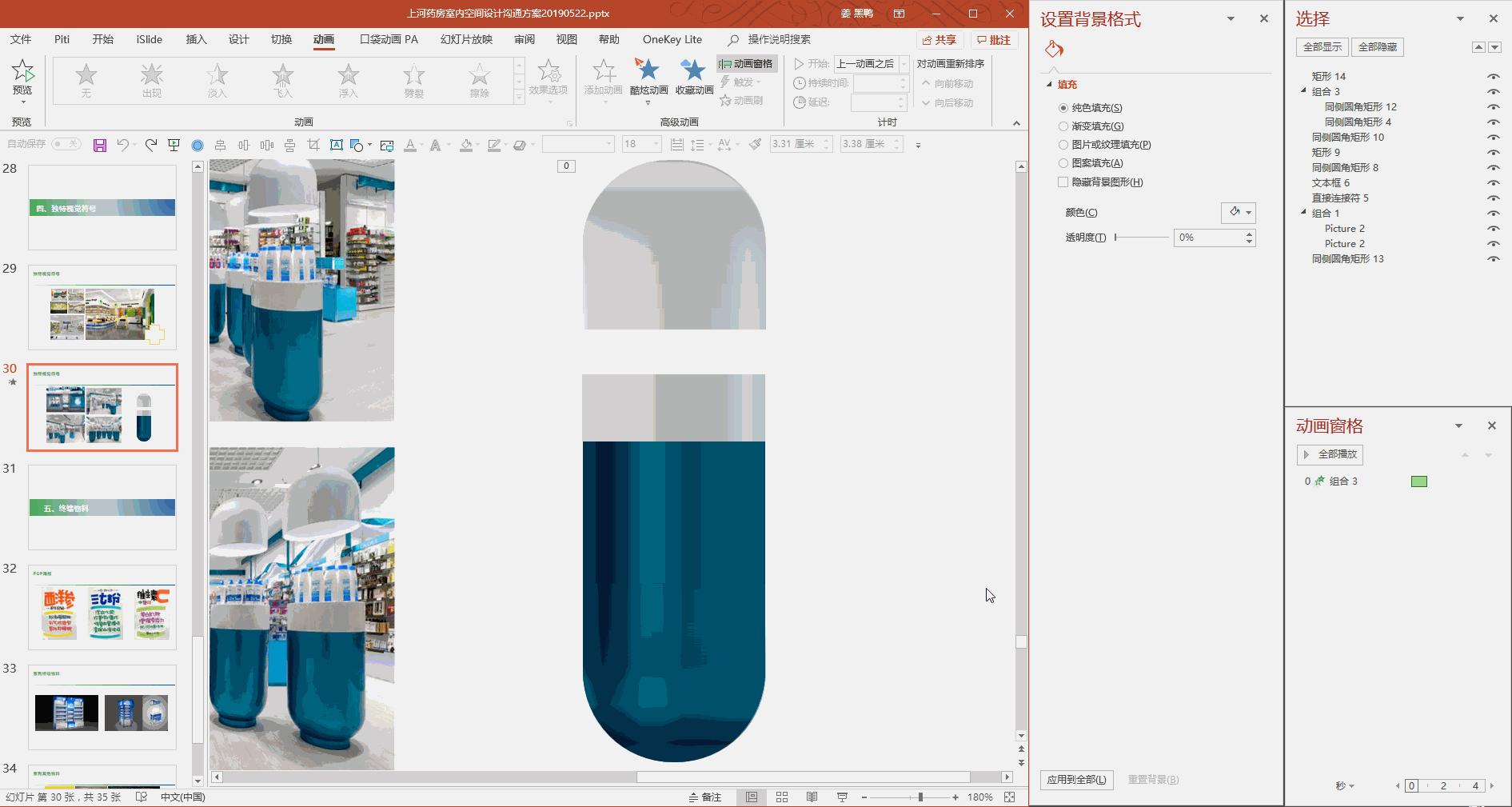Start slideshow from beginning via quick toolbar
The width and height of the screenshot is (1512, 807).
tap(174, 145)
